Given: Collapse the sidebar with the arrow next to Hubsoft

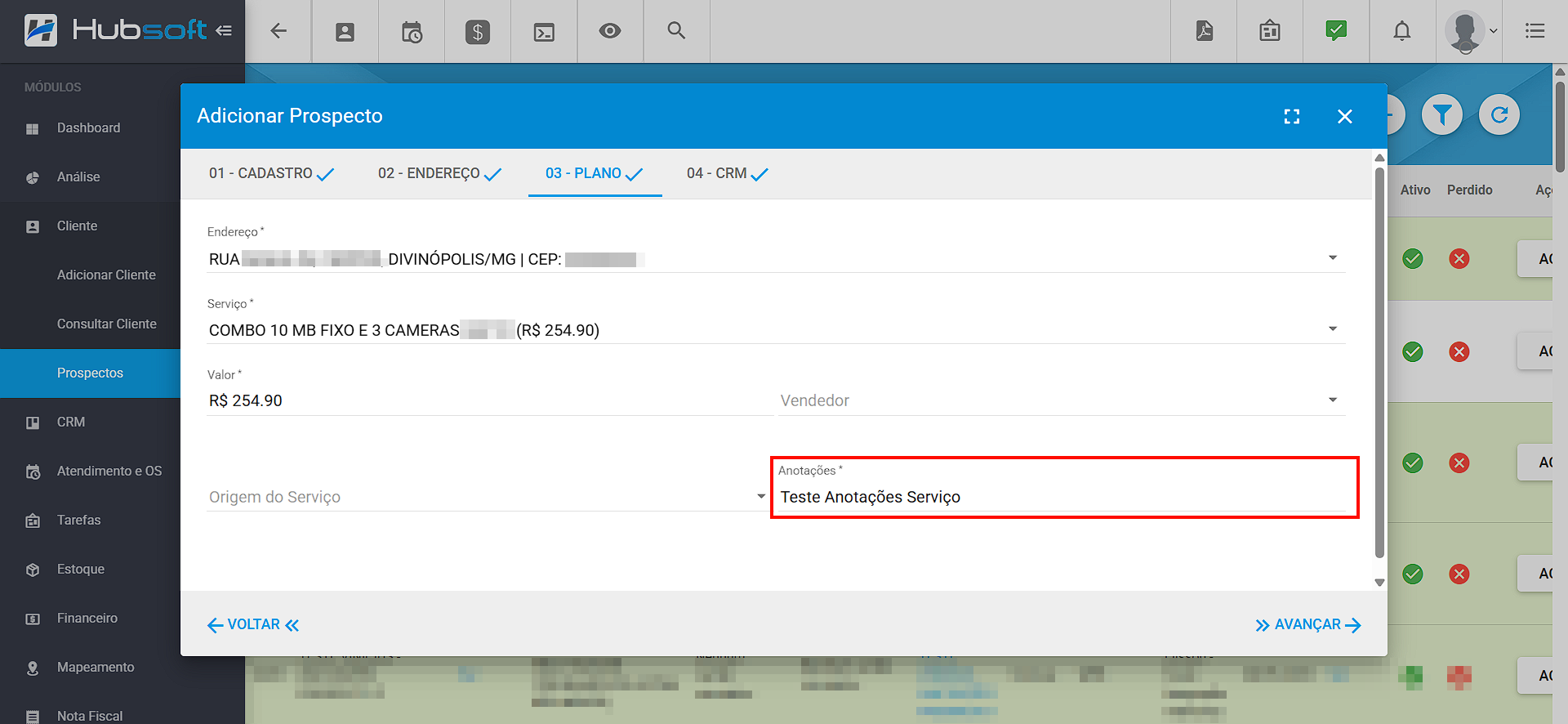Looking at the screenshot, I should 224,31.
